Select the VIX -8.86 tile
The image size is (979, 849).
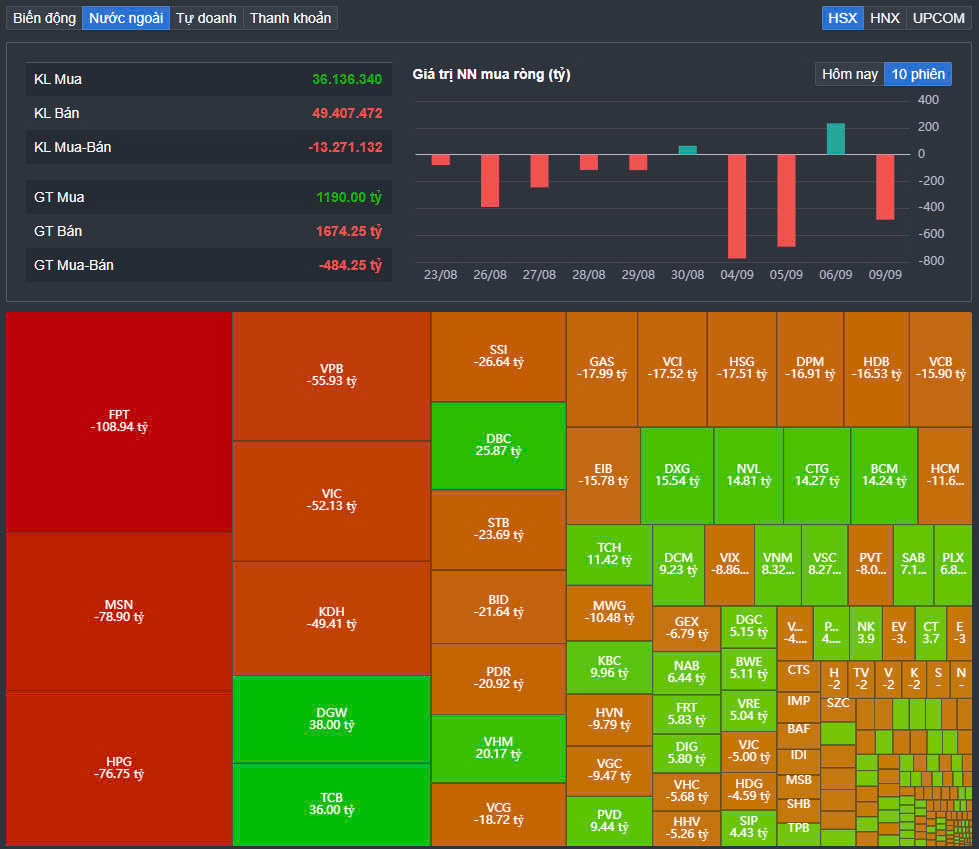click(x=729, y=564)
